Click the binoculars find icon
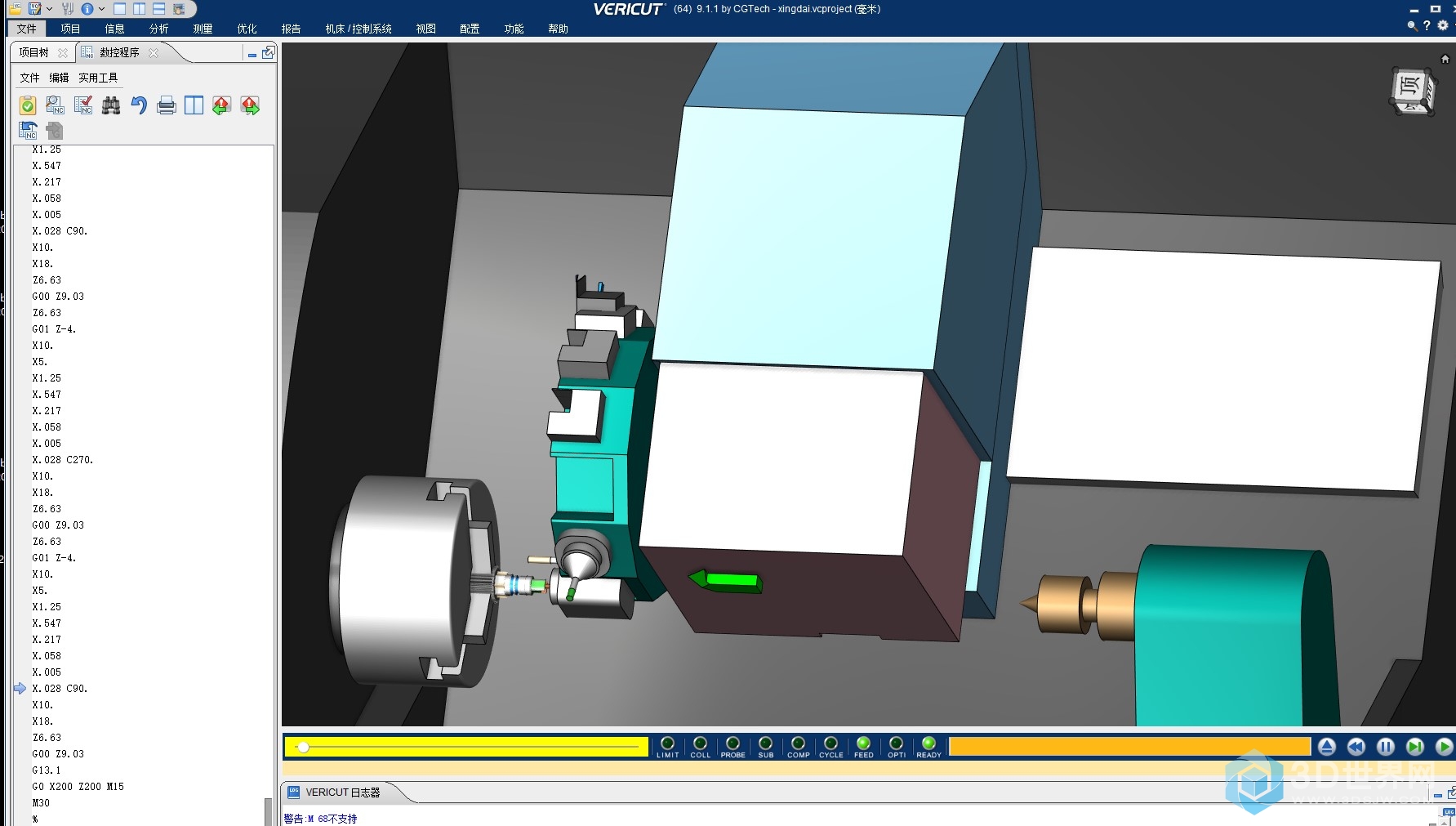The height and width of the screenshot is (826, 1456). [111, 105]
